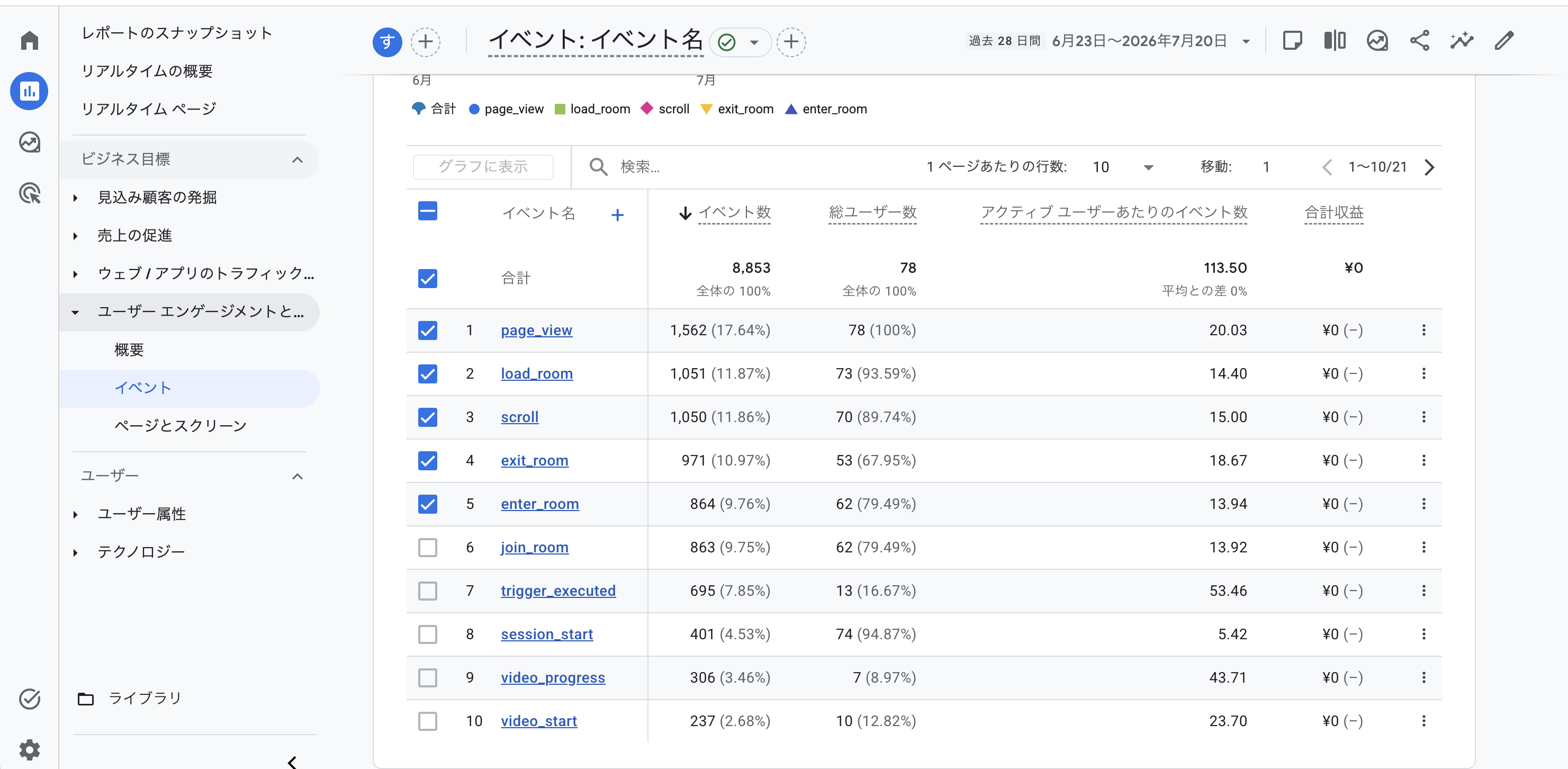
Task: Open the Admin settings gear icon
Action: click(29, 749)
